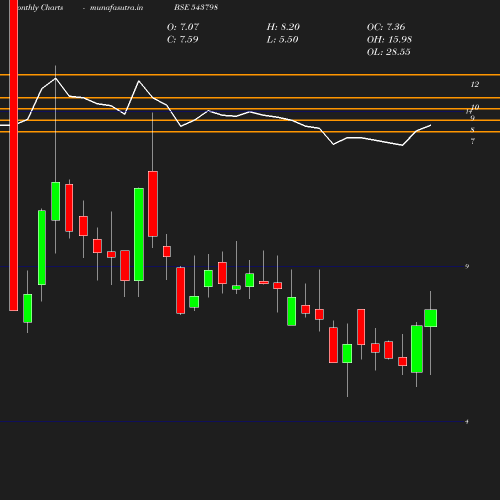The height and width of the screenshot is (500, 500).
Task: Click the BSE 543798 stock code
Action: pos(196,8)
